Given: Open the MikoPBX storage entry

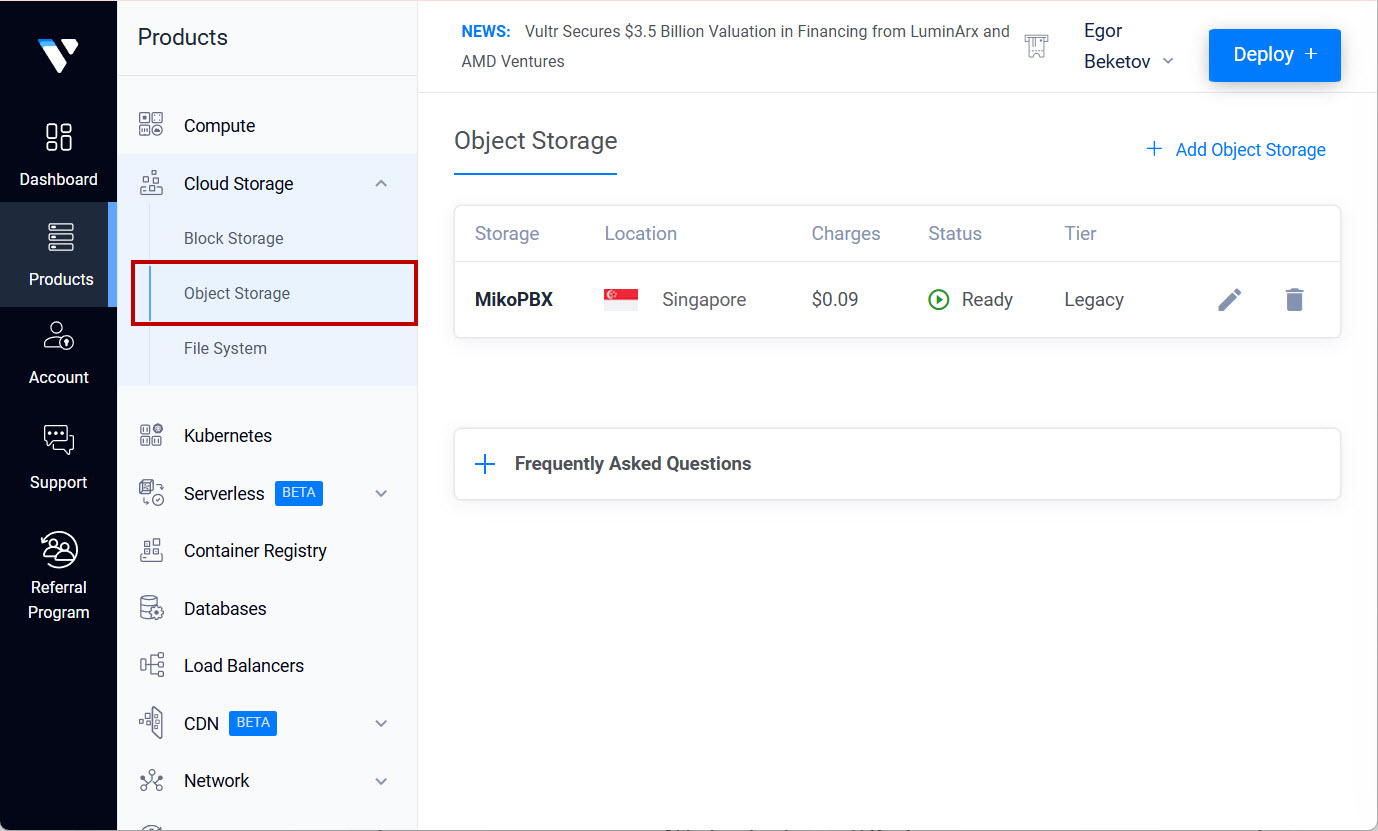Looking at the screenshot, I should (513, 299).
